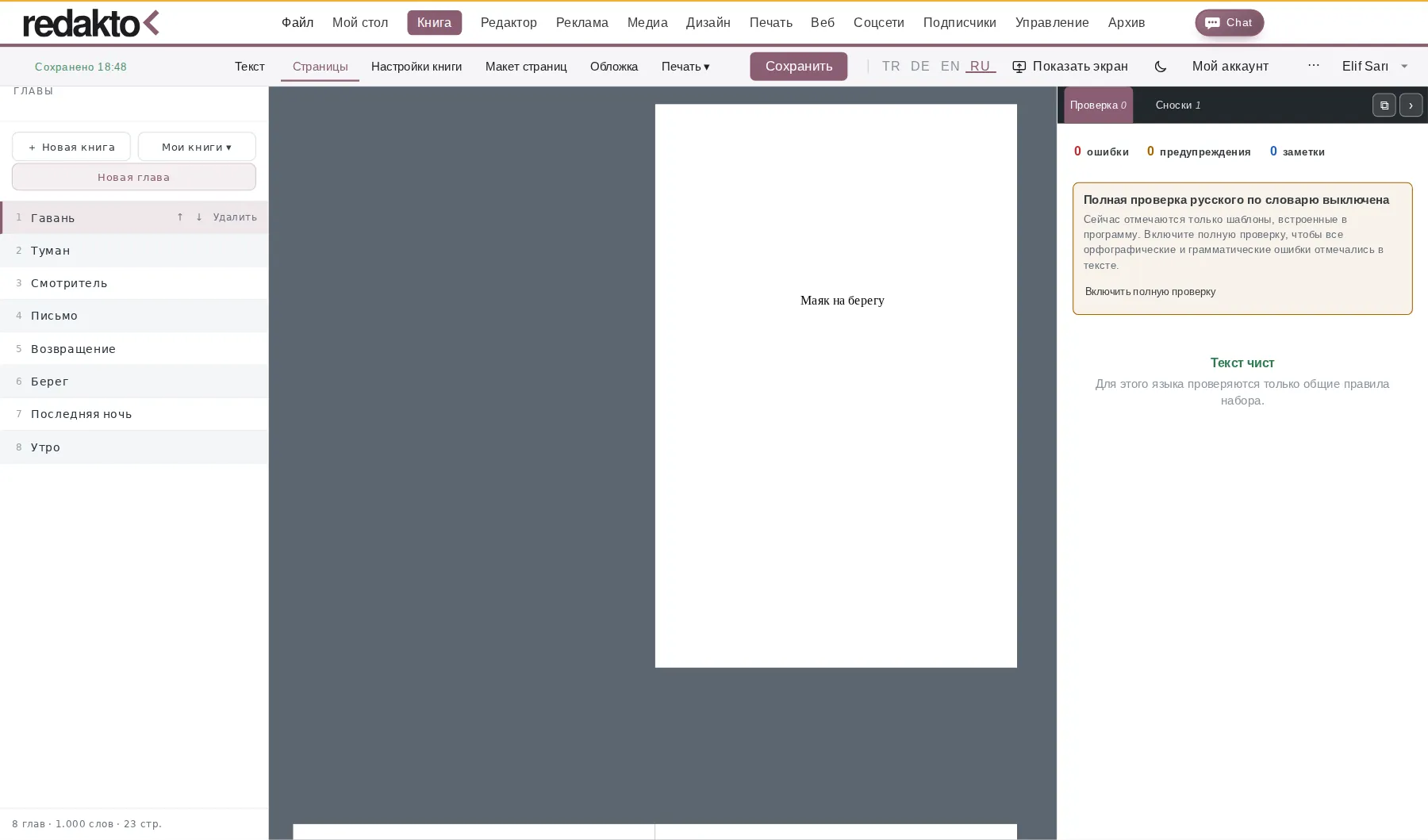The width and height of the screenshot is (1428, 840).
Task: Click the Маяк на берегу page title
Action: 842,301
